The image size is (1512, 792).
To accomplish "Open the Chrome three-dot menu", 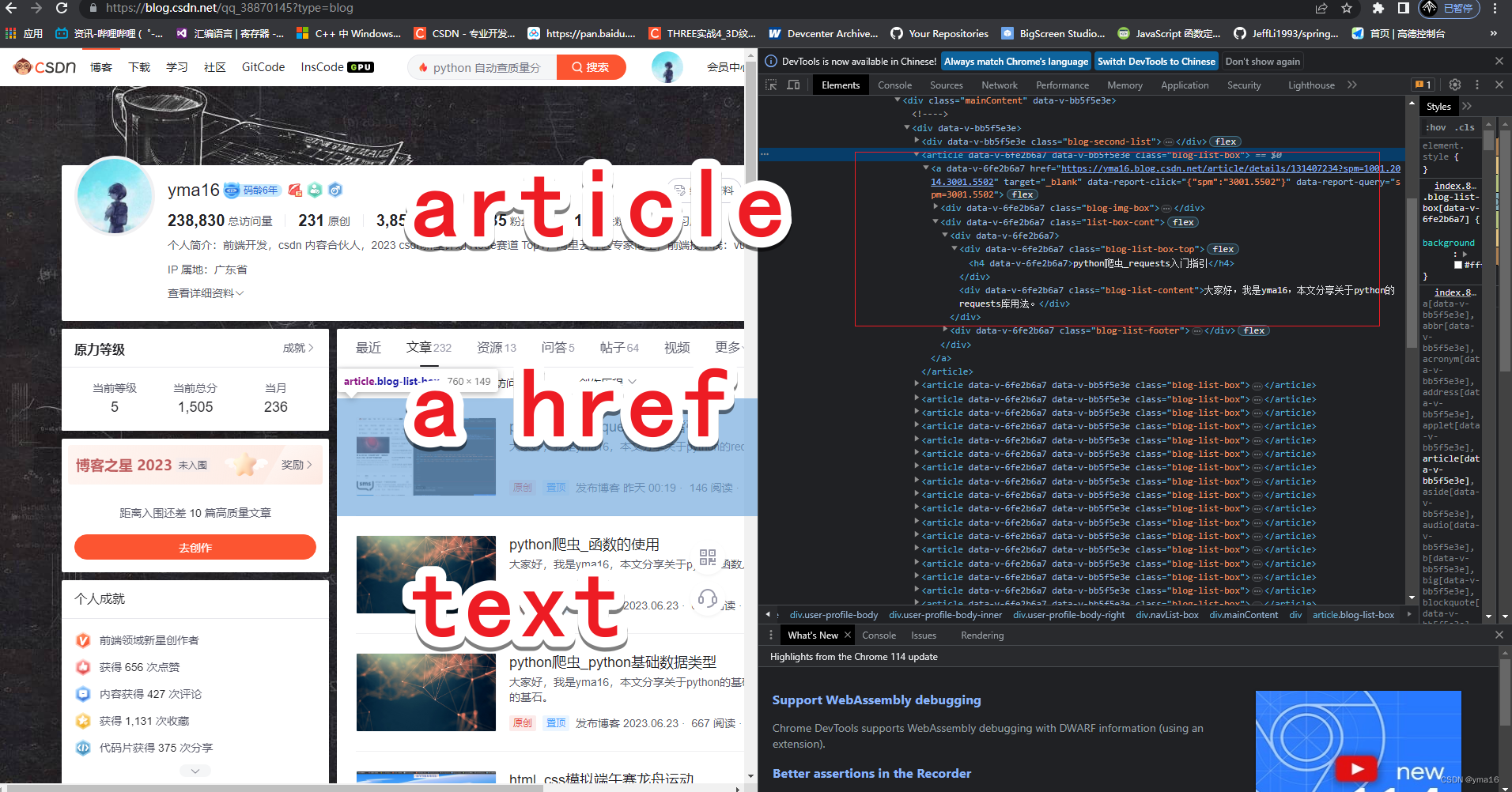I will [1495, 8].
